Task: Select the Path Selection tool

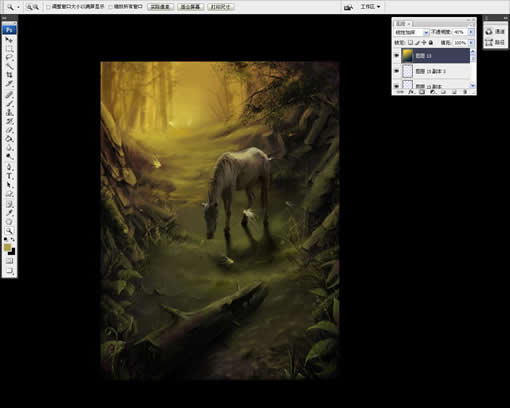Action: (9, 184)
